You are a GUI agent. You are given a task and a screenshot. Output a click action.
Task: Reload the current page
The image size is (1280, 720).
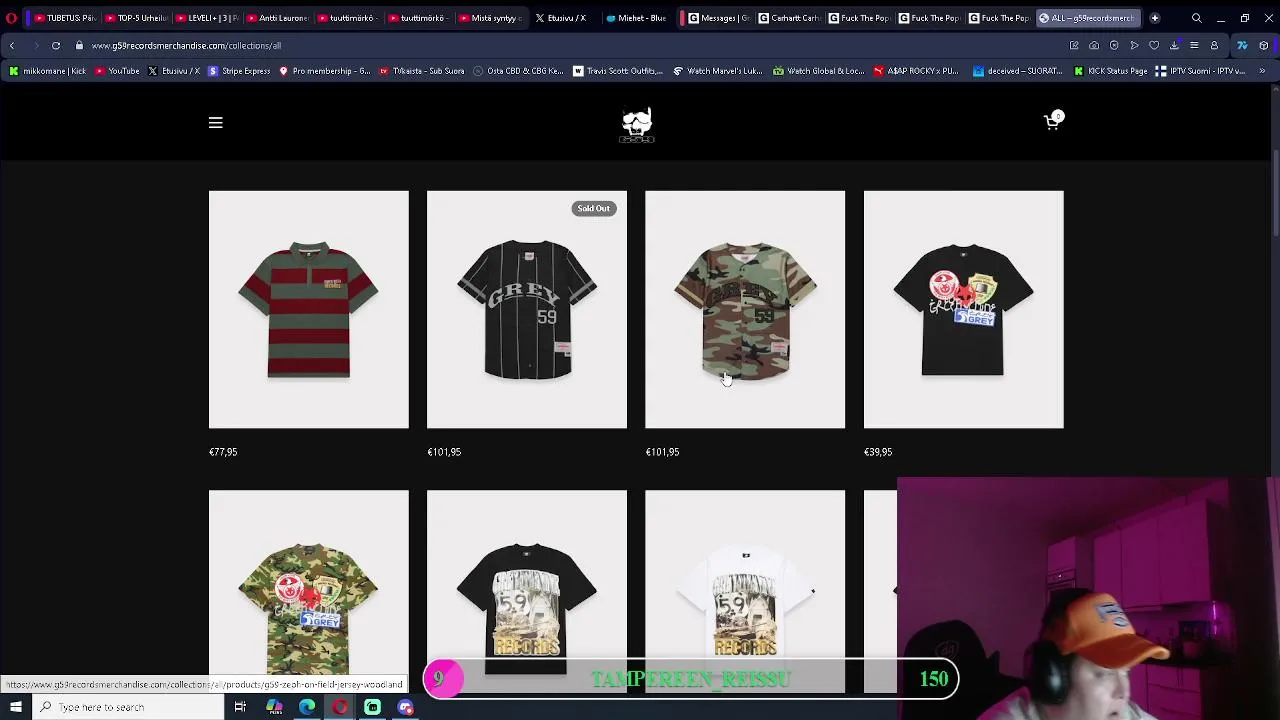click(x=56, y=45)
